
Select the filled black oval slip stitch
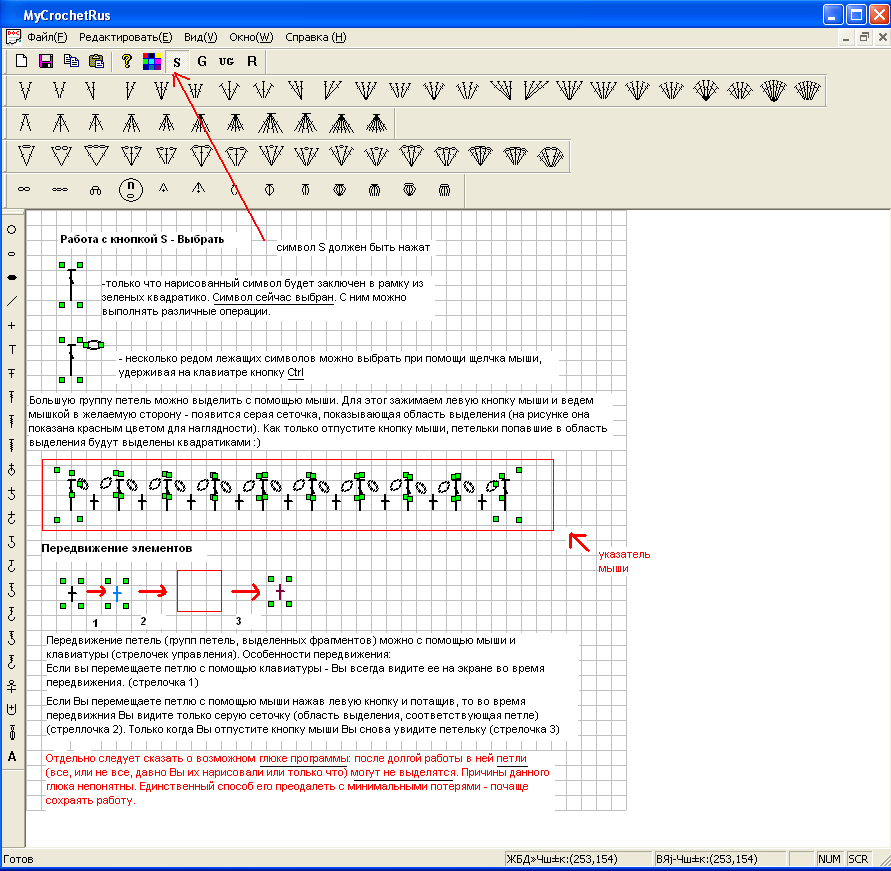11,278
